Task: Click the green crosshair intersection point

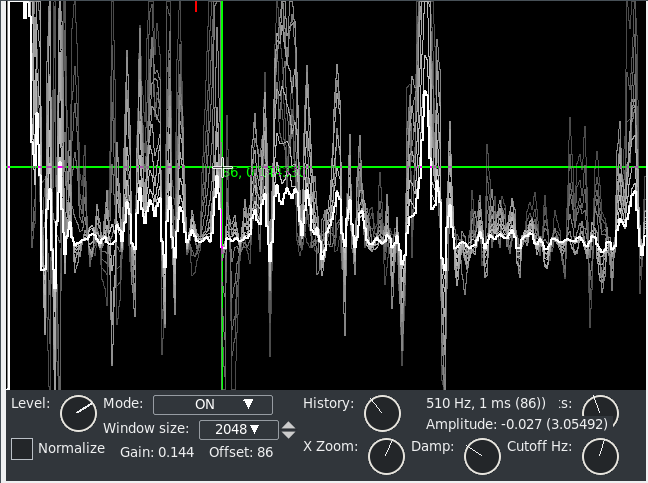Action: point(222,167)
